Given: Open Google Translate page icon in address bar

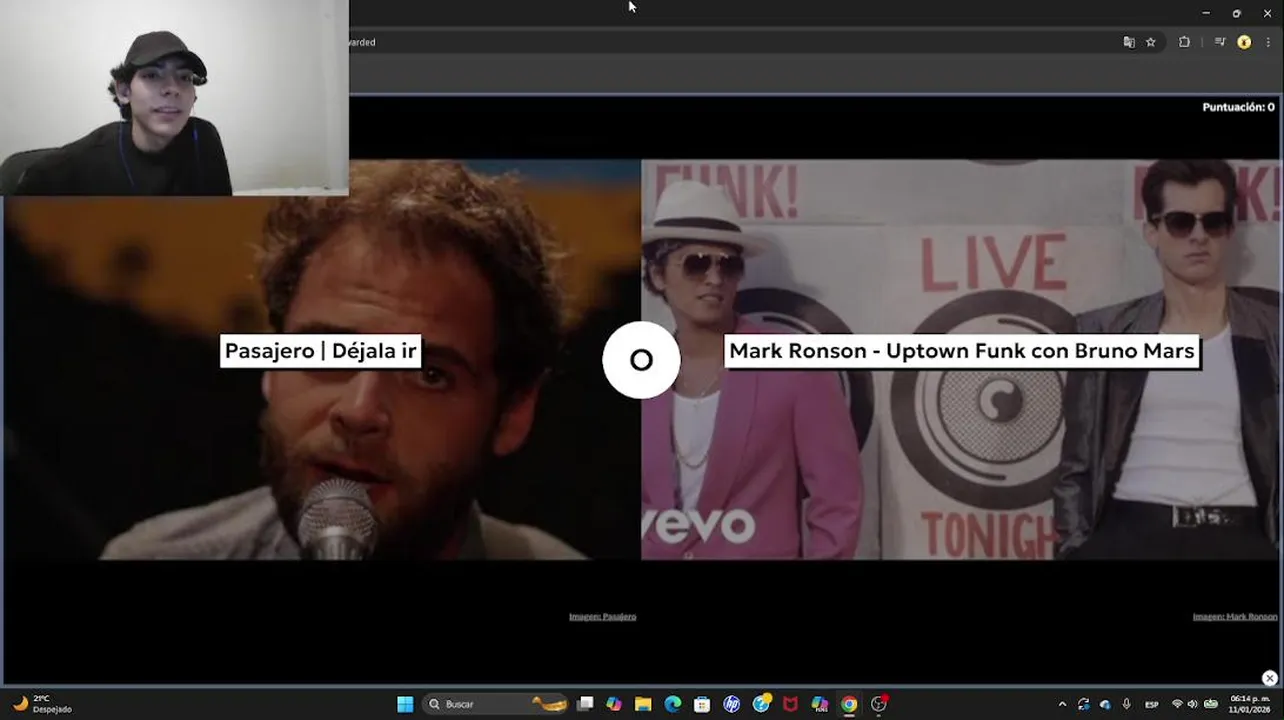Looking at the screenshot, I should tap(1129, 42).
